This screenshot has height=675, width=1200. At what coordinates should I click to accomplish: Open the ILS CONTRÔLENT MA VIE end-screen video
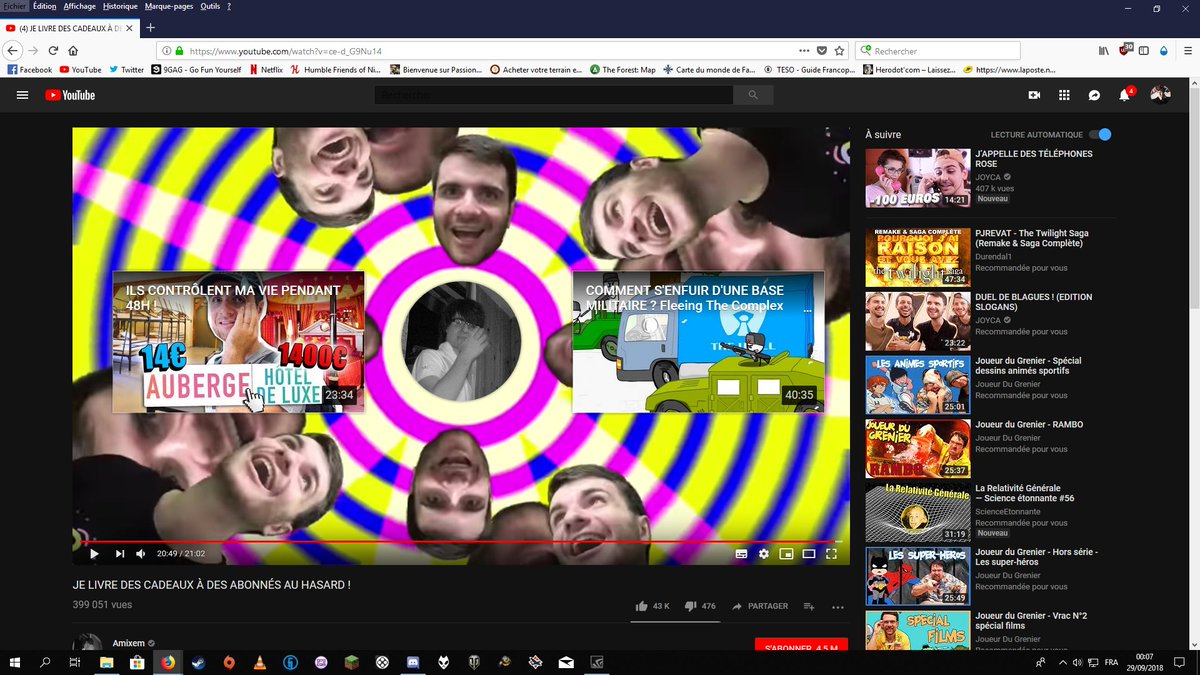tap(238, 342)
